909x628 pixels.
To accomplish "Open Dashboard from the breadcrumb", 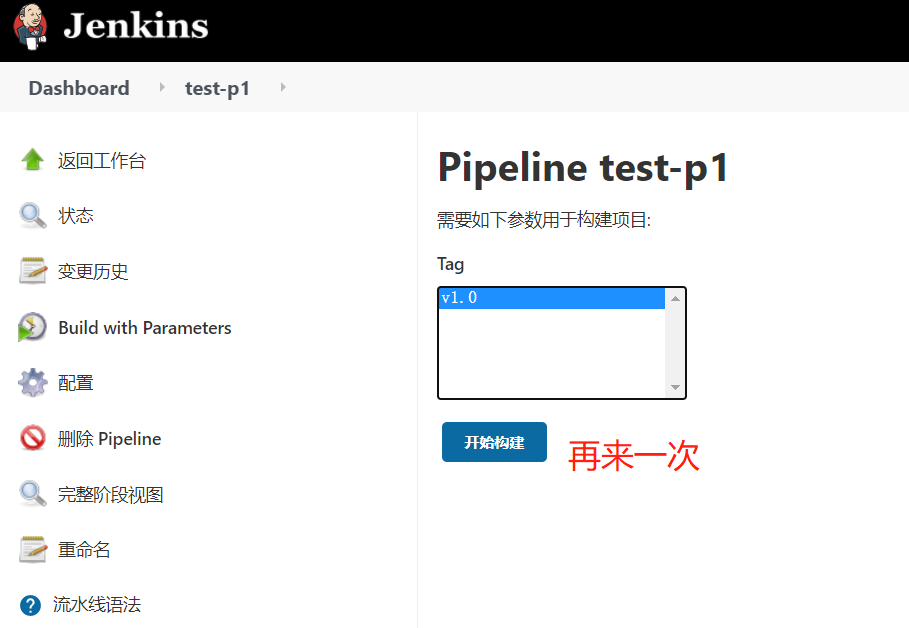I will (79, 88).
